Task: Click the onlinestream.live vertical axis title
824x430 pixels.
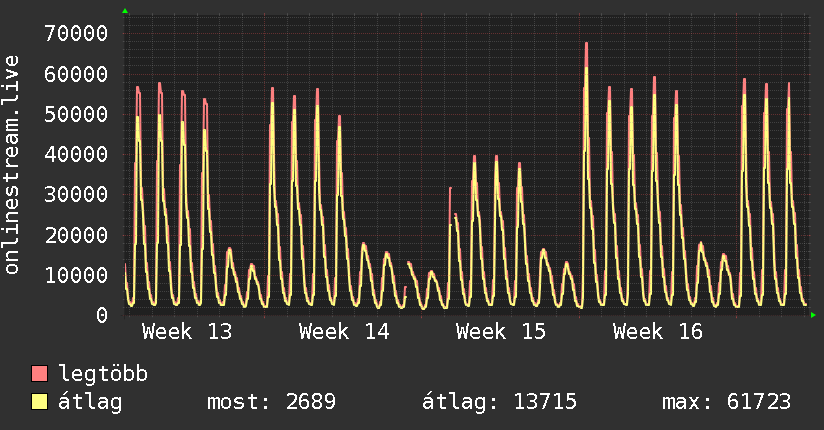Action: [12, 165]
